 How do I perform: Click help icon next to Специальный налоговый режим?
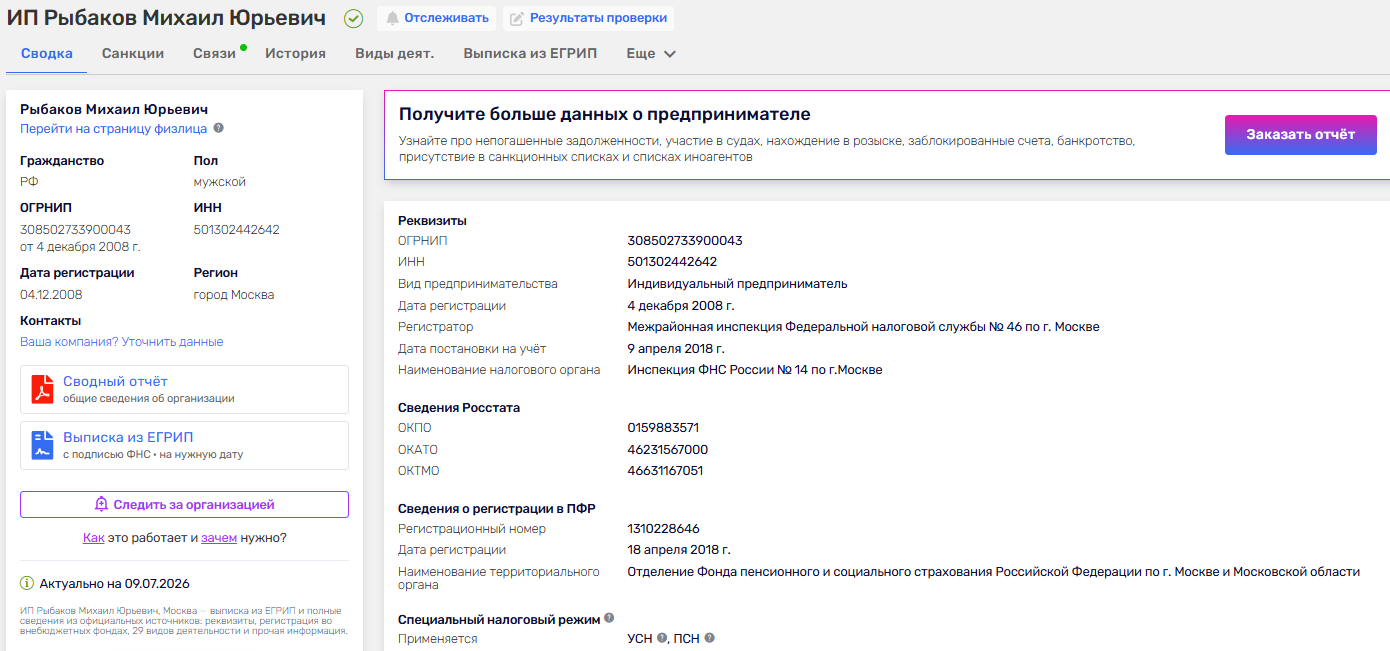pos(609,618)
